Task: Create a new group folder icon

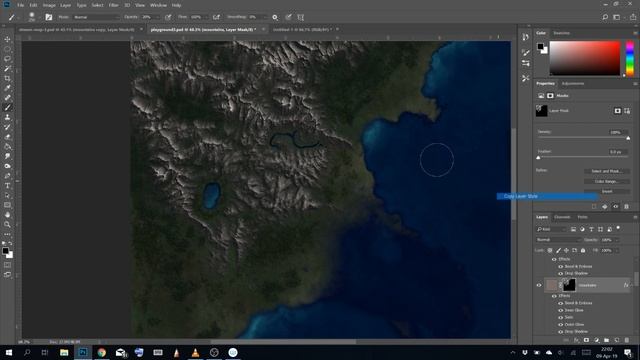Action: 607,340
